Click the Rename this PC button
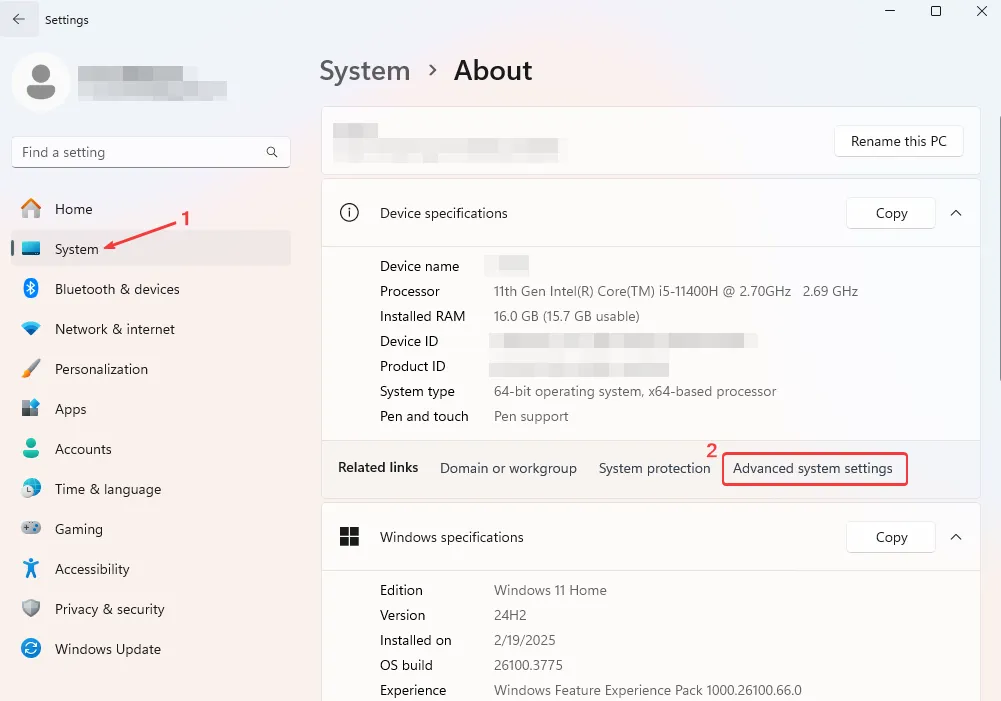The height and width of the screenshot is (701, 1001). (898, 142)
